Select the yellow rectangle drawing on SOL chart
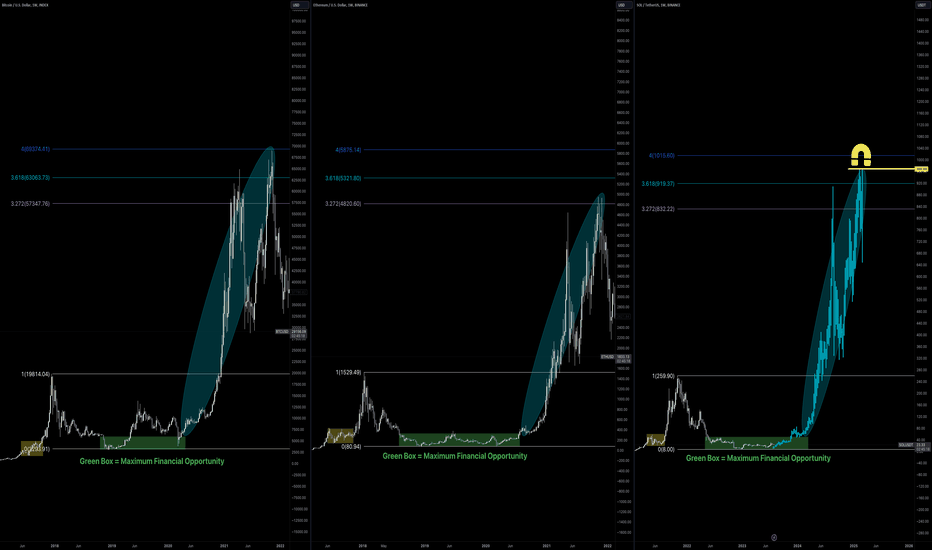This screenshot has height=550, width=932. [656, 440]
